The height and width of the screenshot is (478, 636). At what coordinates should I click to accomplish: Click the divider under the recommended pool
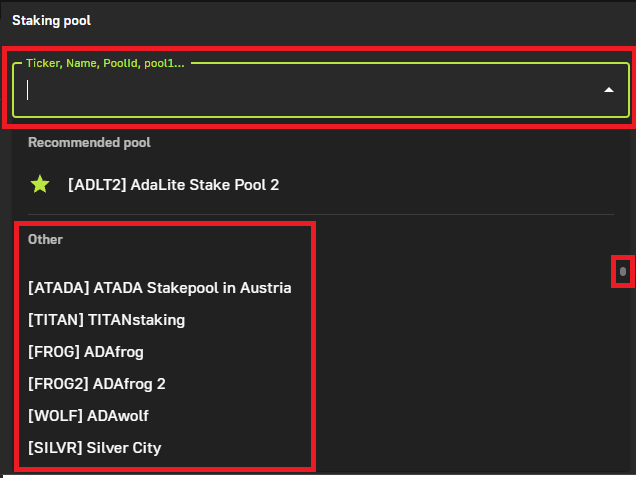click(x=321, y=214)
